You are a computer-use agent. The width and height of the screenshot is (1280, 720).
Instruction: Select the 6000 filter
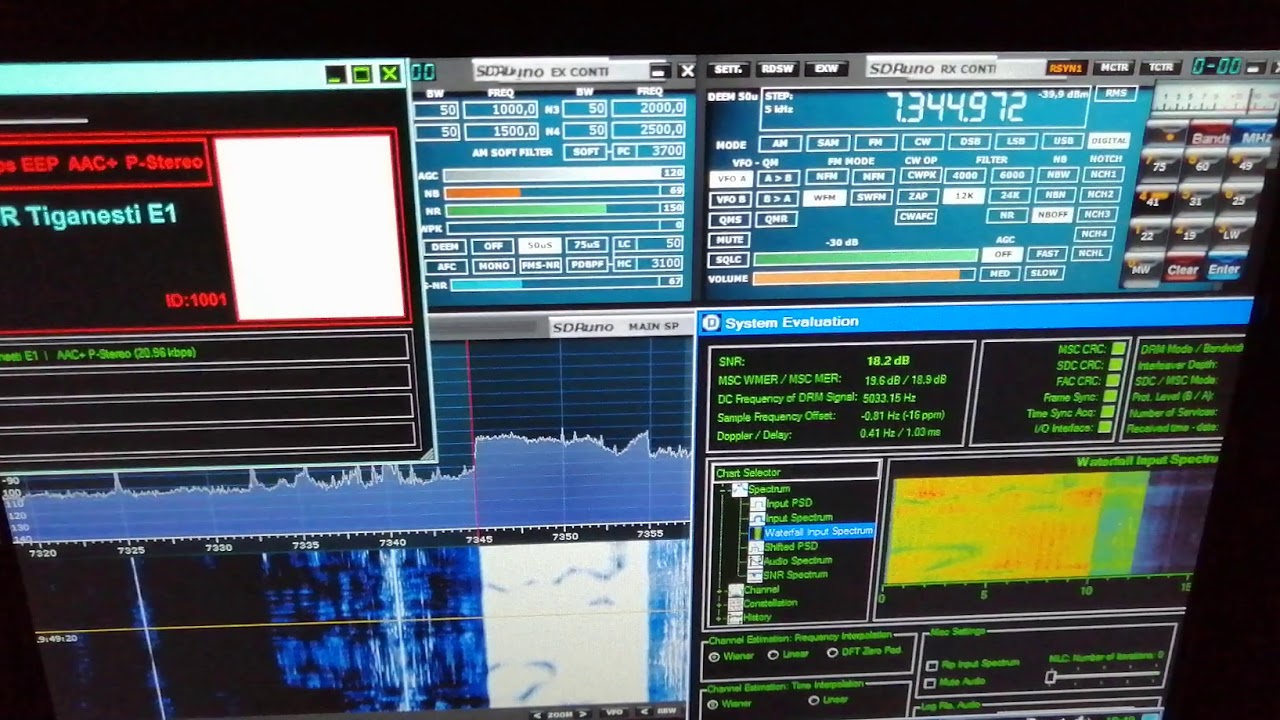point(1012,175)
